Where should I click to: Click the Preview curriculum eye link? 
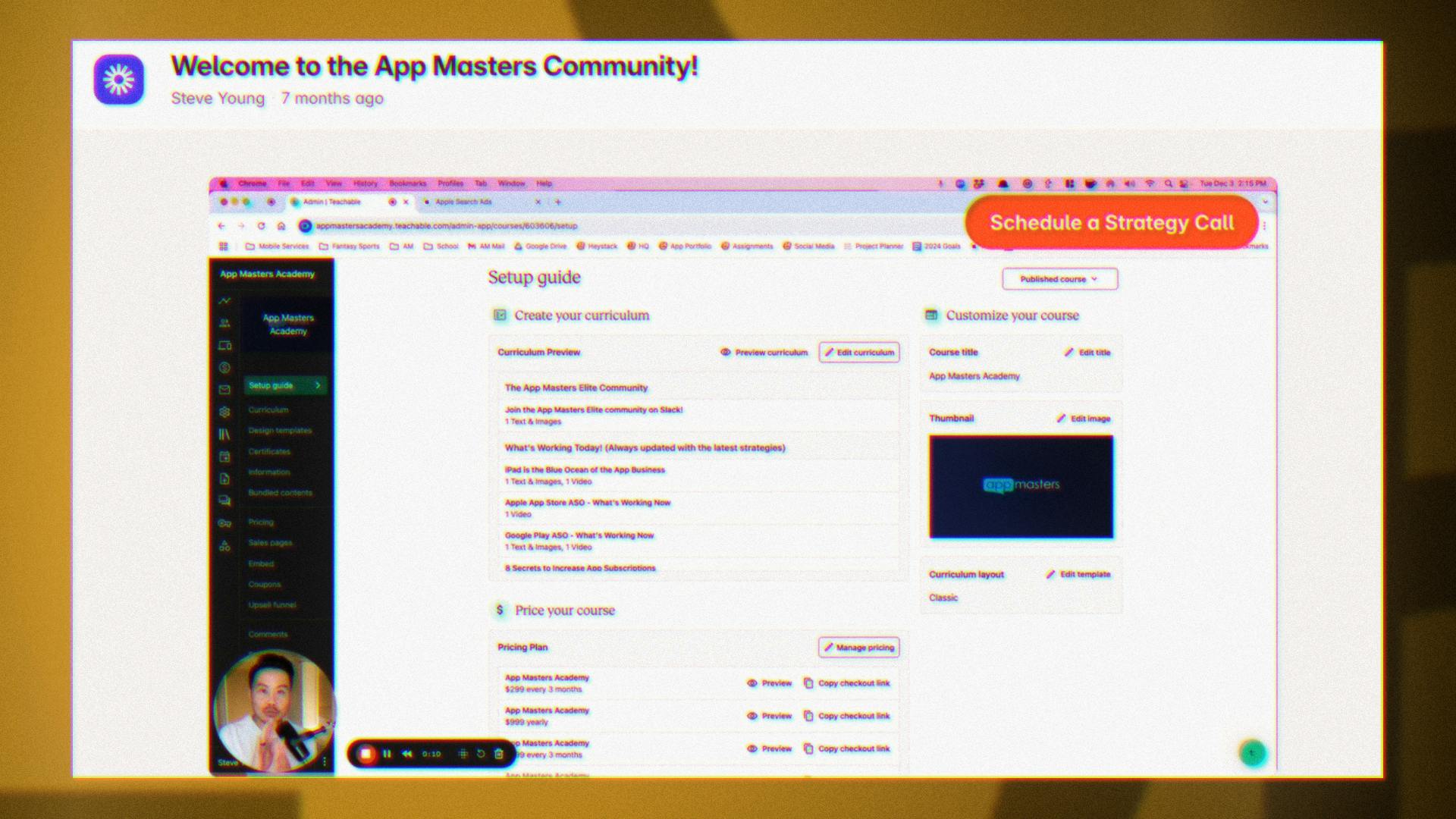(764, 353)
